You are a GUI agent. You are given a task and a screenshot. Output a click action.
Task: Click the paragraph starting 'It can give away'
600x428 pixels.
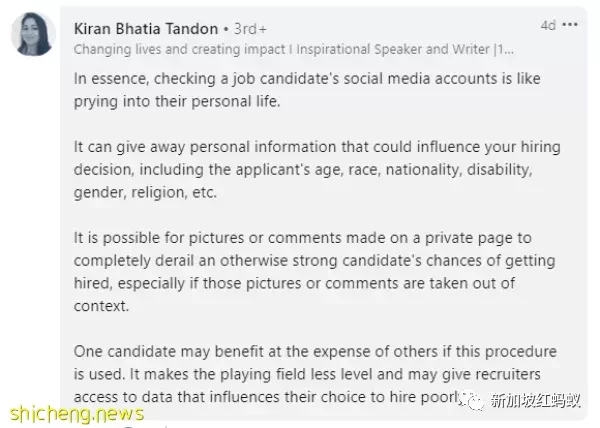[317, 169]
